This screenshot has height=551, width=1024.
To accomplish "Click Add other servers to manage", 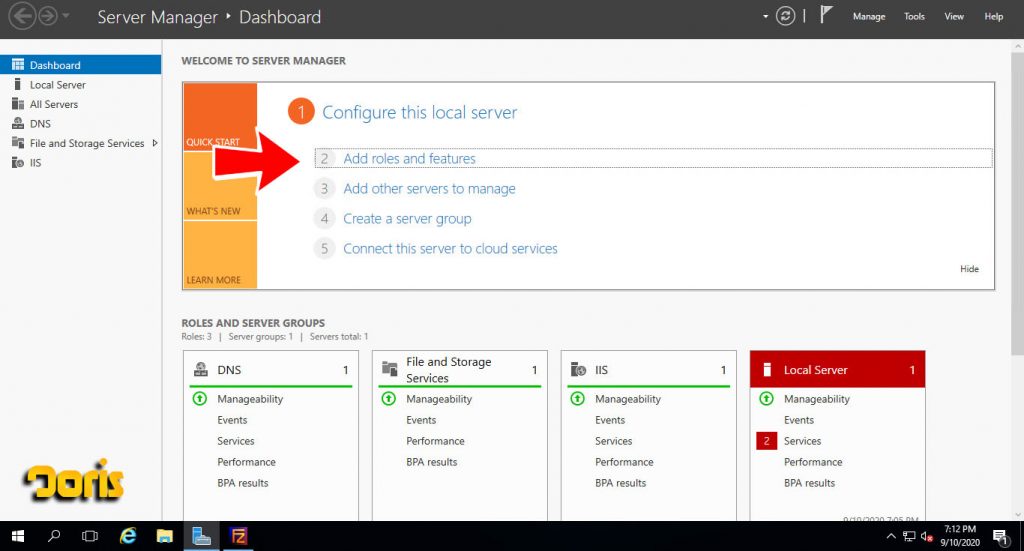I will tap(429, 189).
